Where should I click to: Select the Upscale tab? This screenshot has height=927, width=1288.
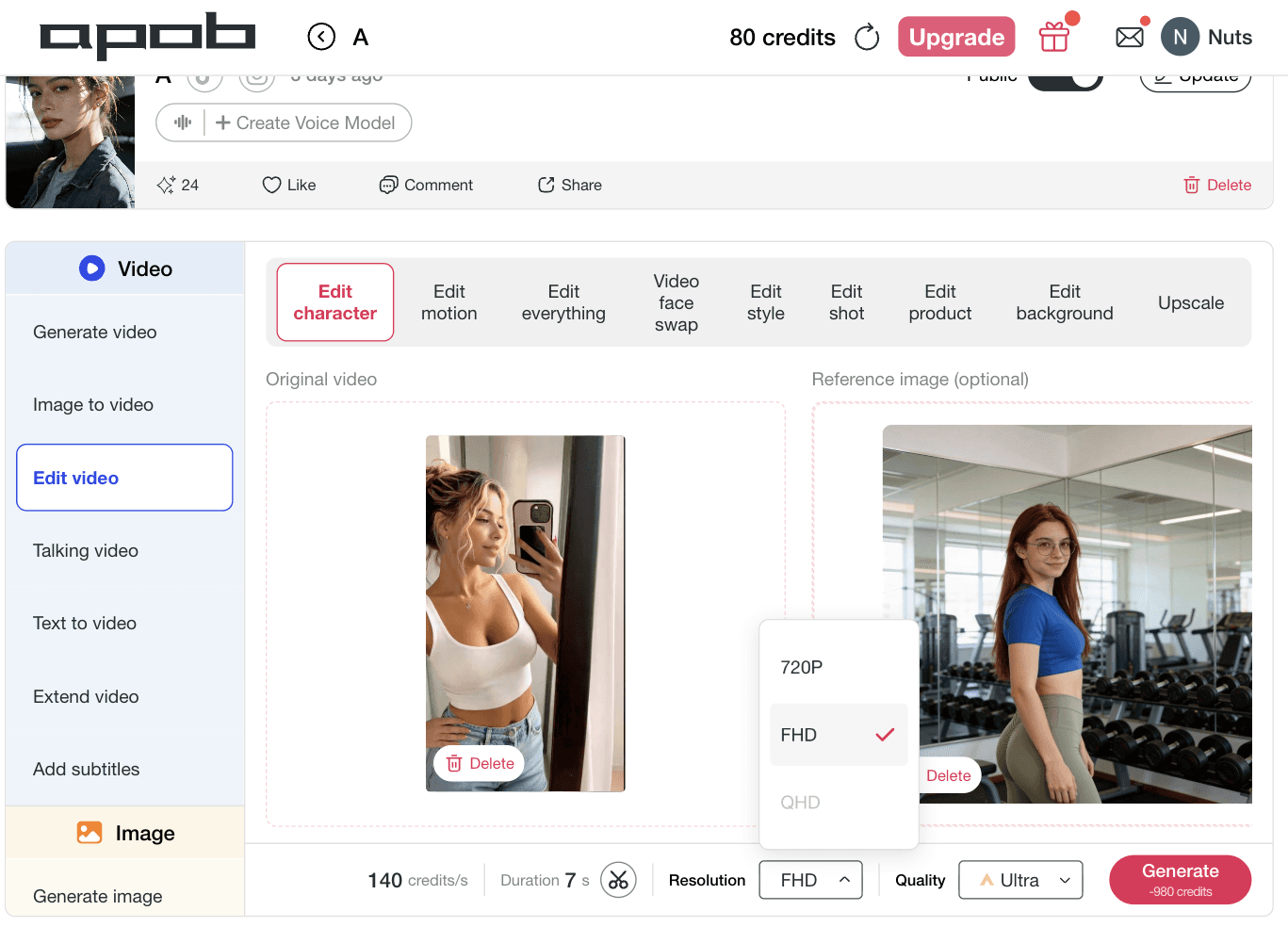click(x=1191, y=302)
